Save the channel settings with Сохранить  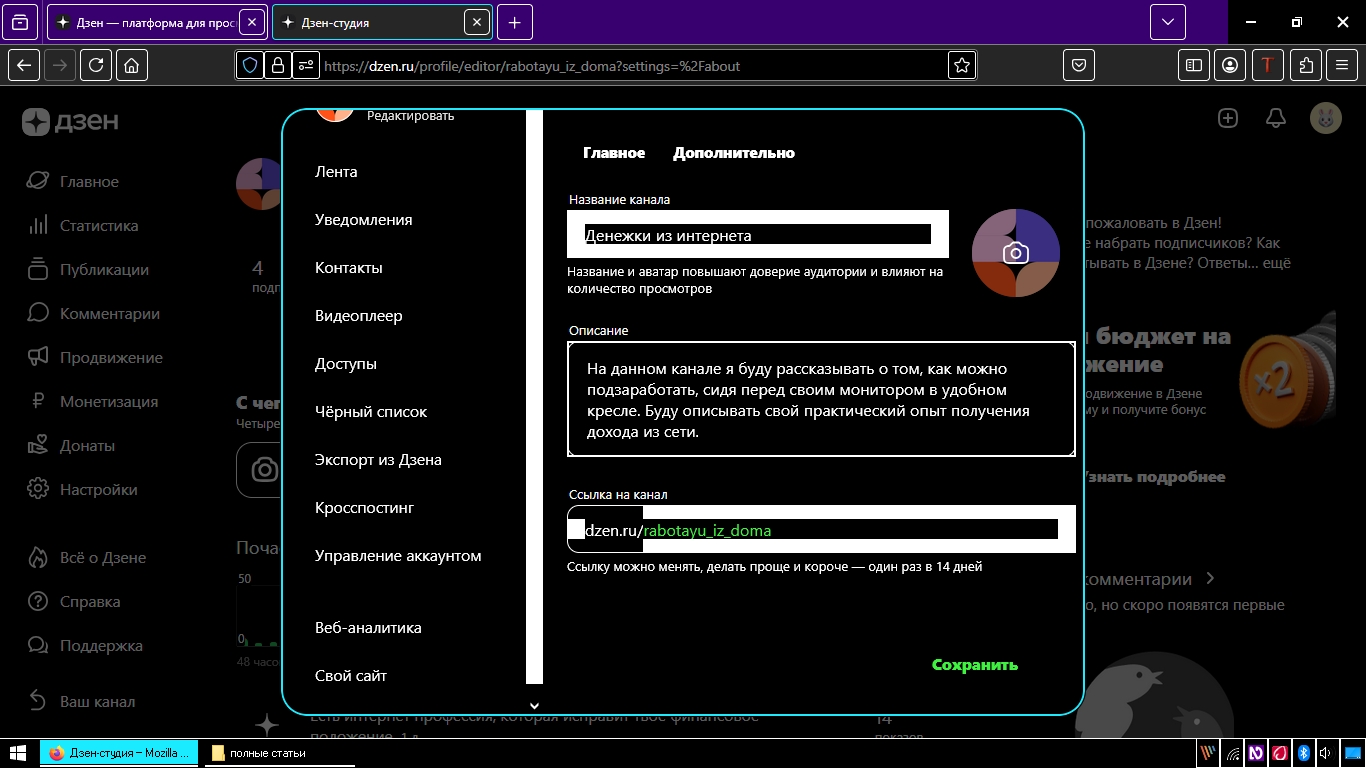click(975, 665)
